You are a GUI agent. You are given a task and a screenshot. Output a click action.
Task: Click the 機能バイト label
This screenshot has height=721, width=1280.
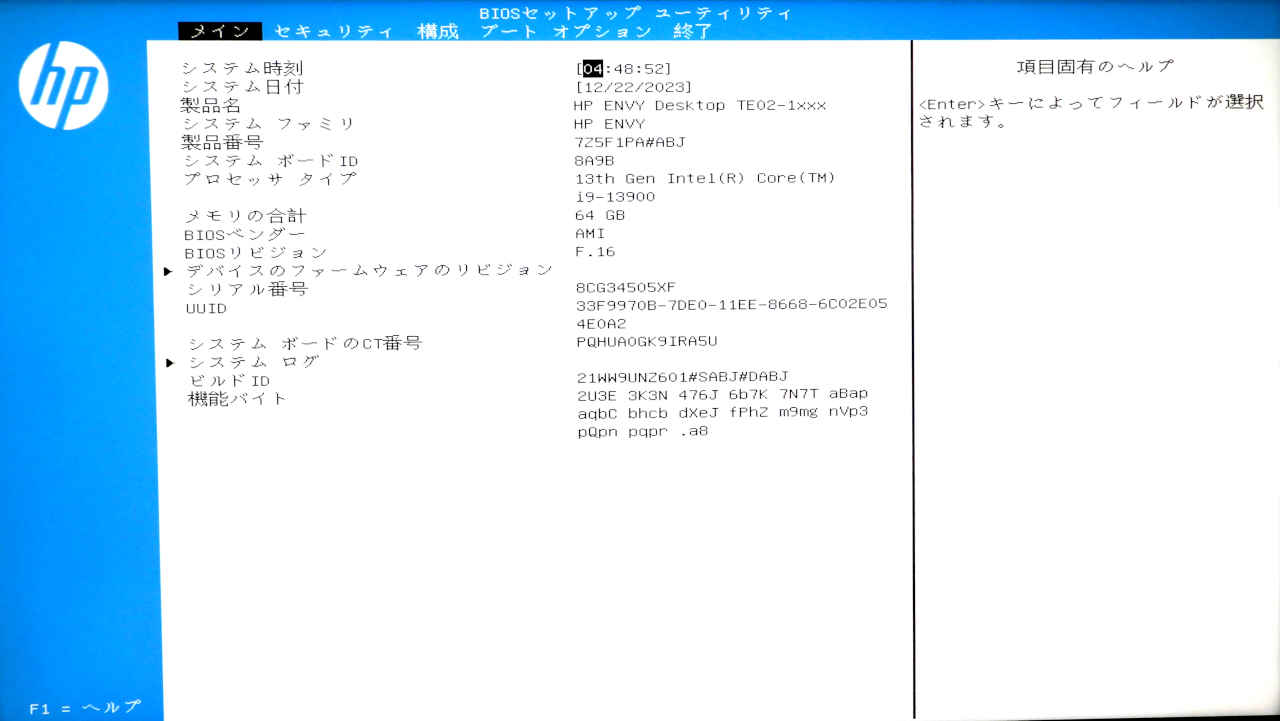click(237, 399)
